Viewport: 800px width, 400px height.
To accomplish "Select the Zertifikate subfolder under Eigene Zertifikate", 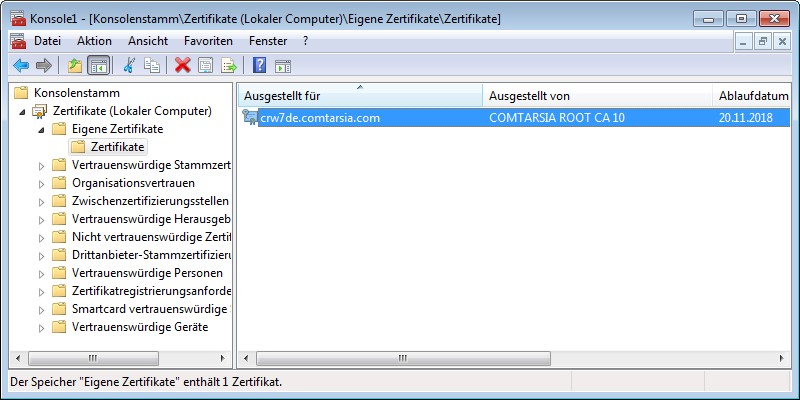I will coord(117,147).
